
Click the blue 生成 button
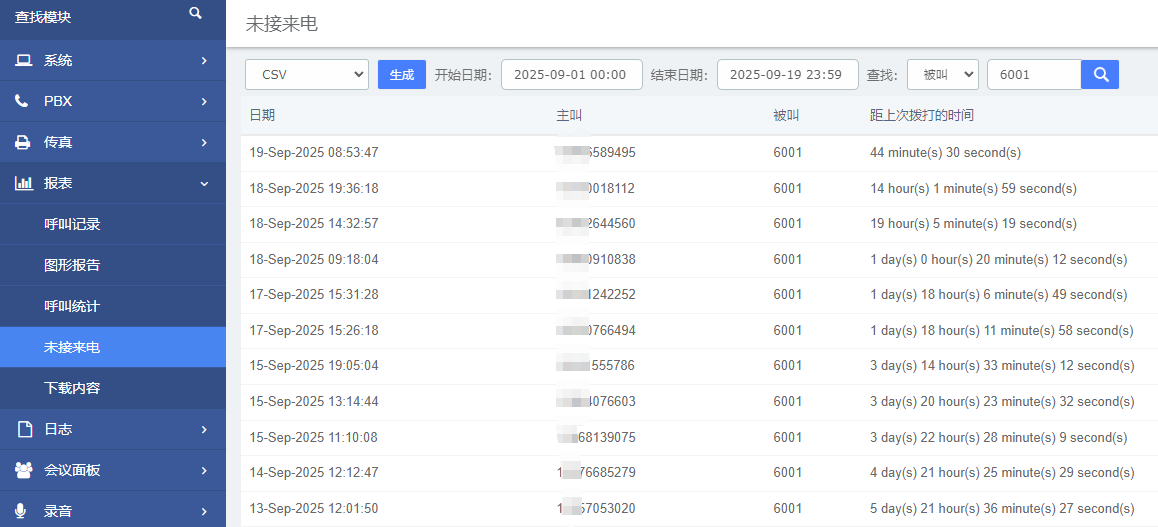[401, 75]
